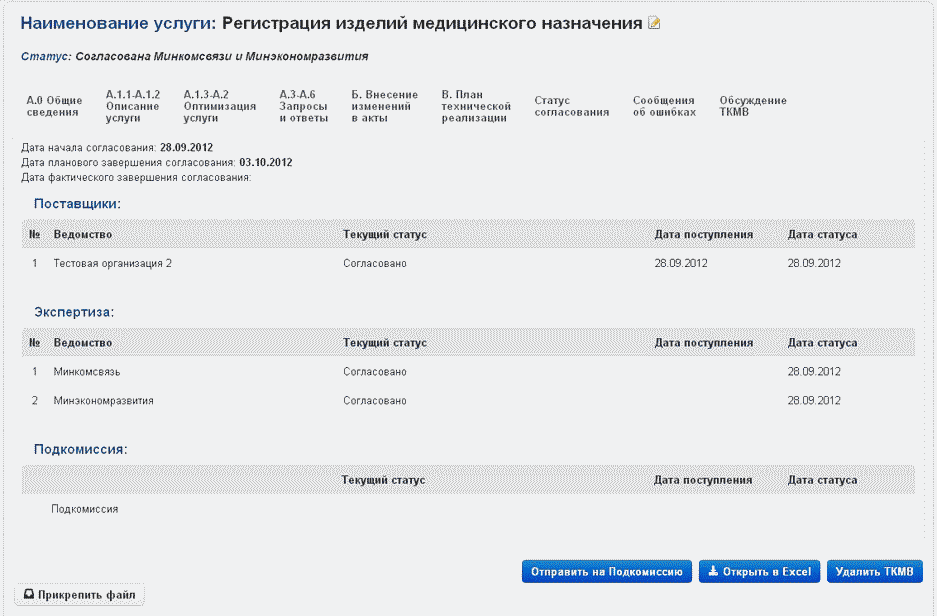Click 'Прикрепить файл' attach button
This screenshot has width=937, height=616.
pyautogui.click(x=81, y=595)
